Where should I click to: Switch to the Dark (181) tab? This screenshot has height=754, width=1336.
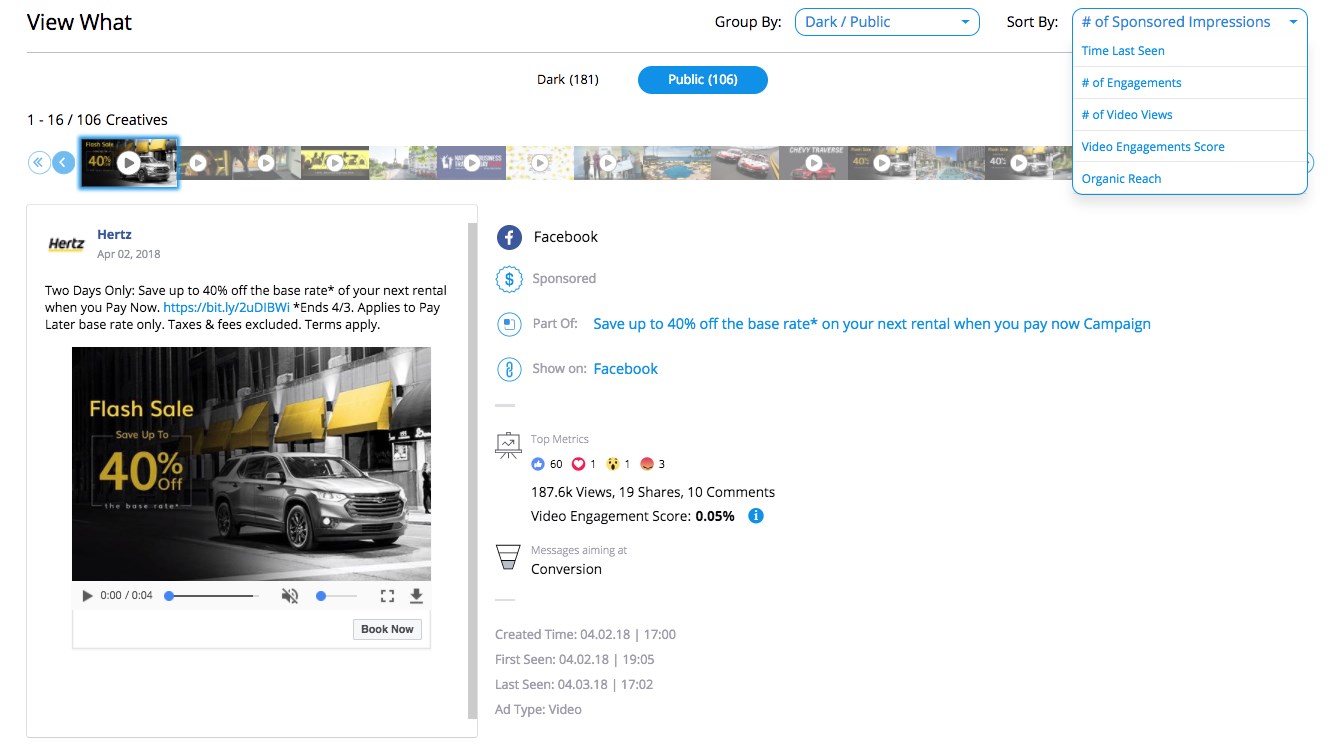pyautogui.click(x=568, y=80)
